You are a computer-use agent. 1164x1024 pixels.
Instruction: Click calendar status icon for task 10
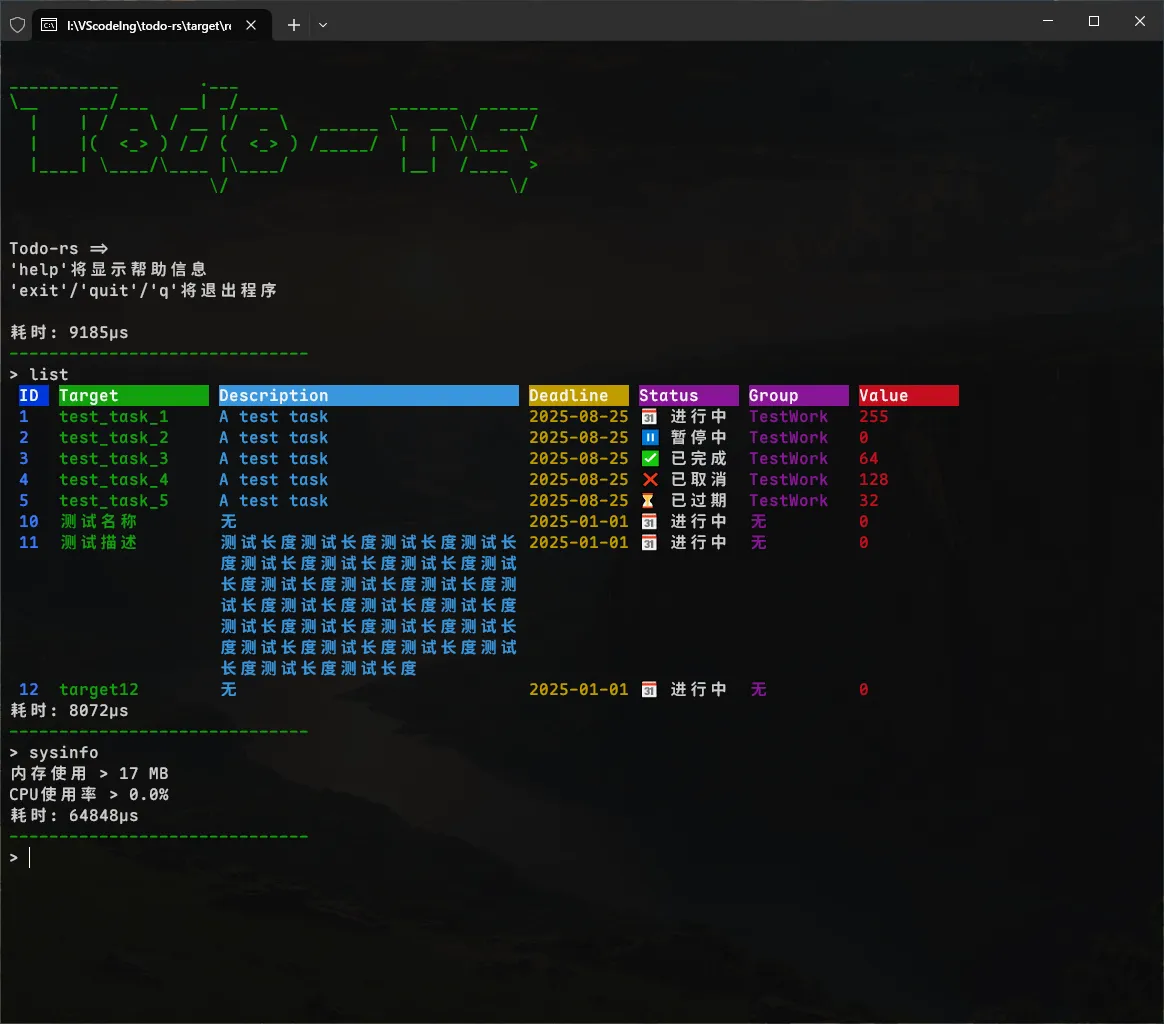tap(649, 521)
